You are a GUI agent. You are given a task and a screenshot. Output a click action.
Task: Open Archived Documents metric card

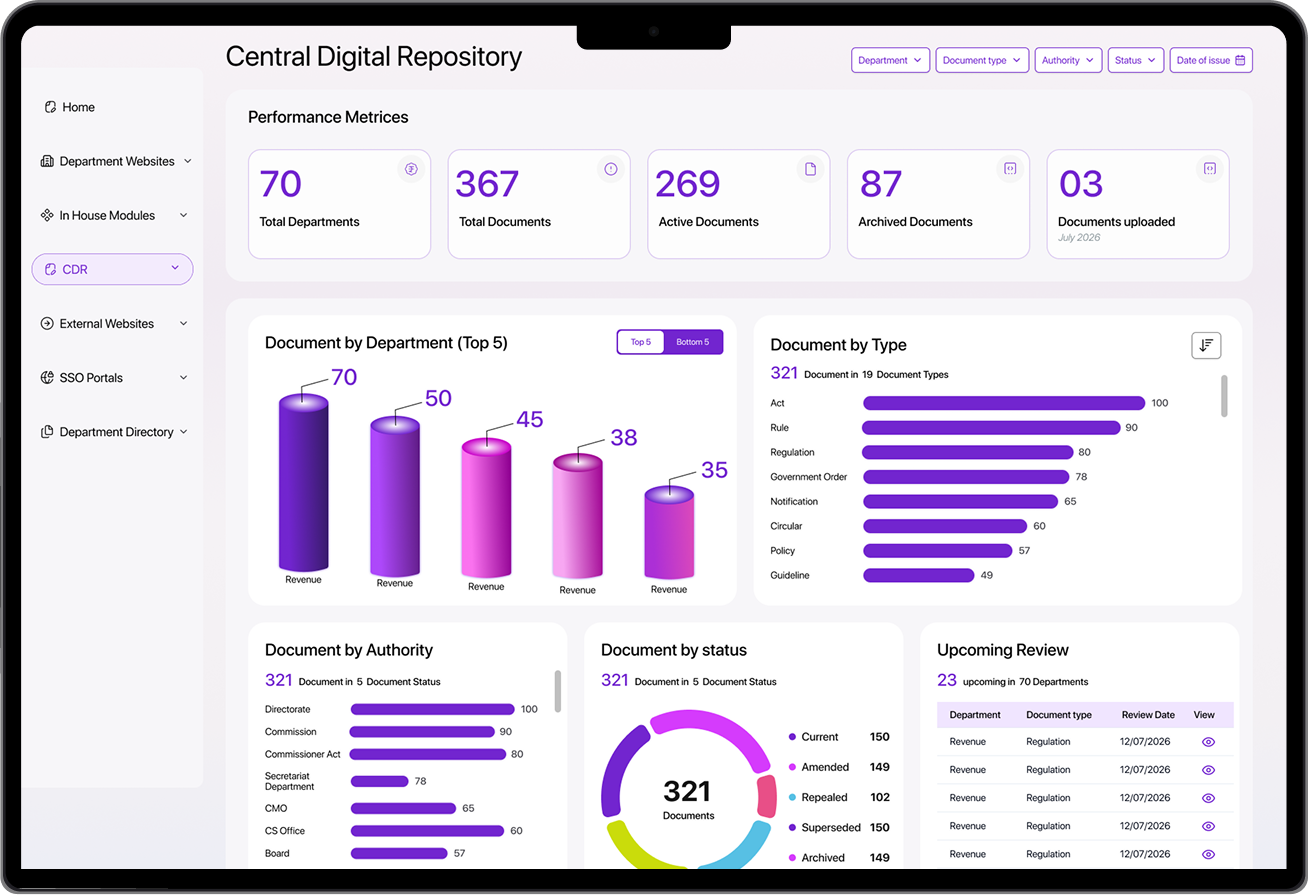(938, 204)
